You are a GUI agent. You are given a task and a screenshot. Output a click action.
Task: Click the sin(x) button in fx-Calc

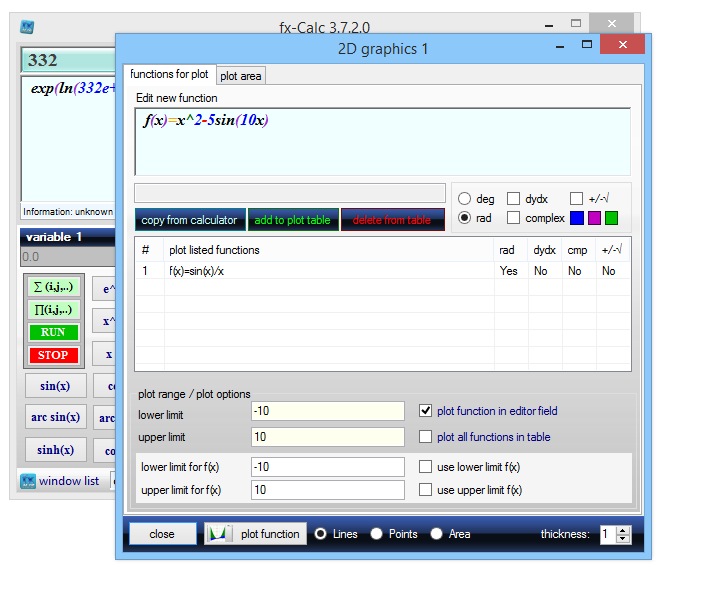(x=55, y=386)
